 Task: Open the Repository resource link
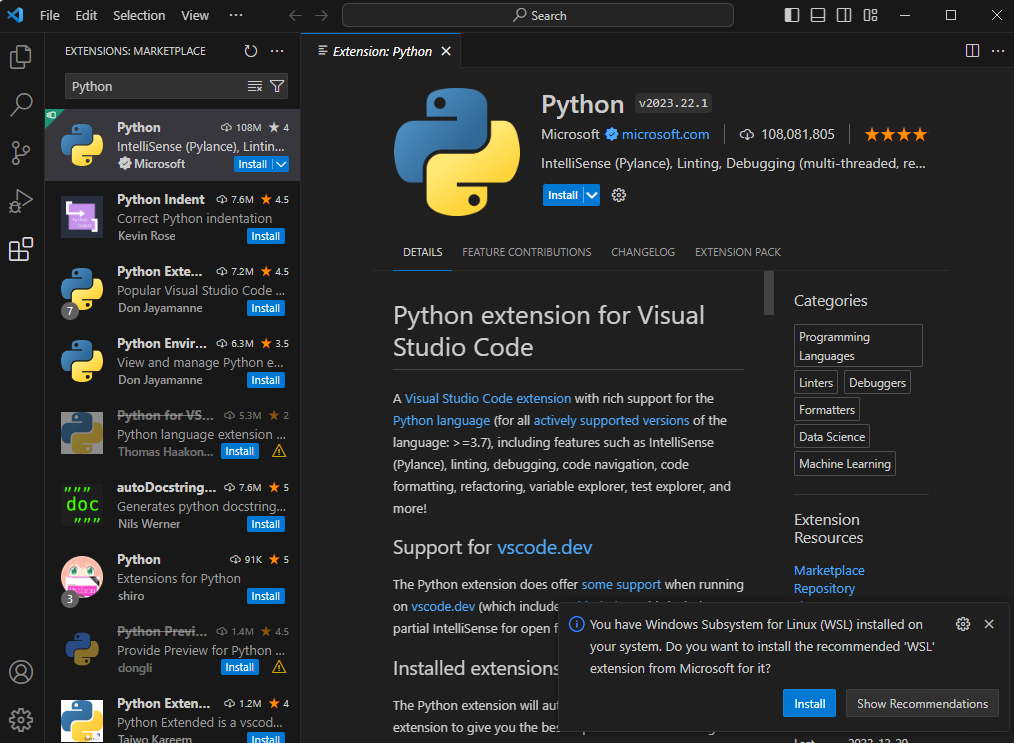click(x=825, y=588)
